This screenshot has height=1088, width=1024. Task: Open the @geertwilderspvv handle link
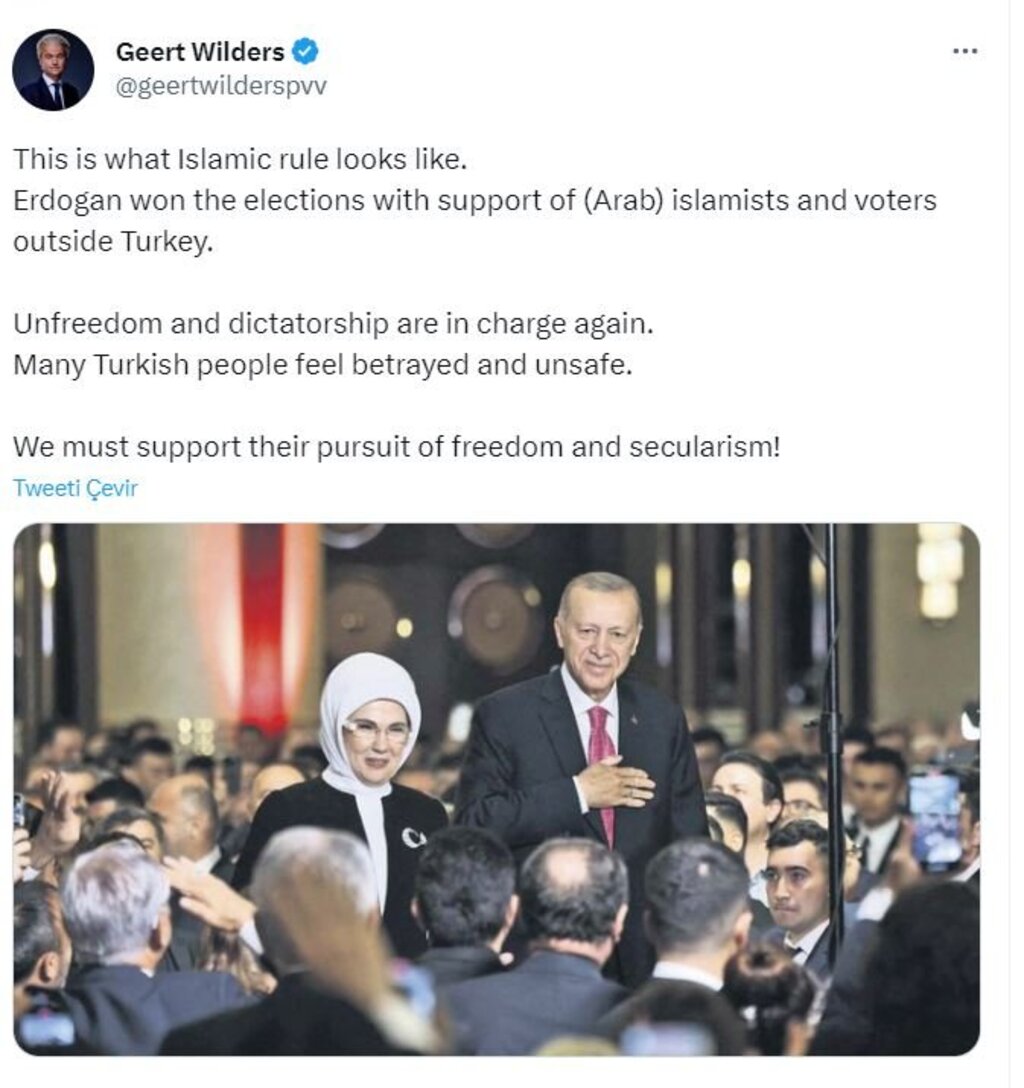click(221, 86)
